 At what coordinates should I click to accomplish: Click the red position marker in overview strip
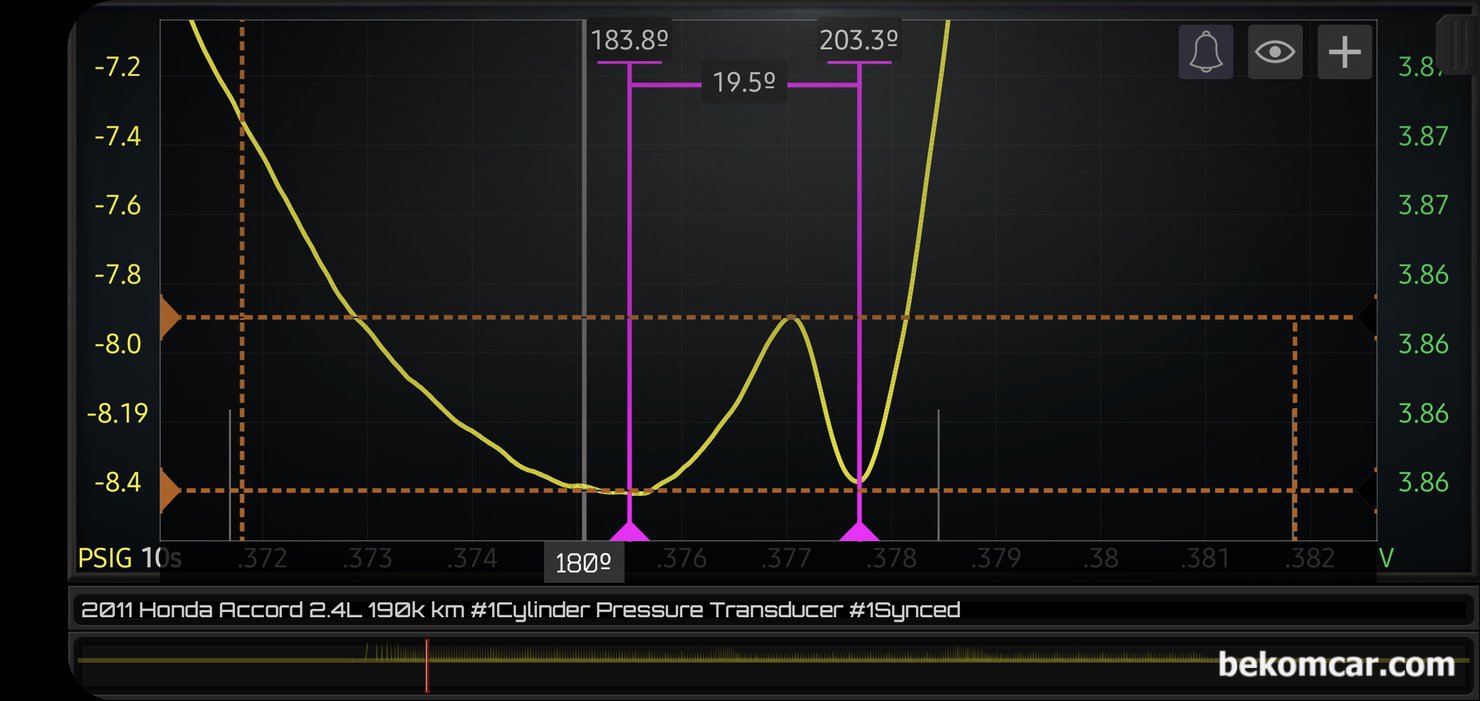point(426,665)
